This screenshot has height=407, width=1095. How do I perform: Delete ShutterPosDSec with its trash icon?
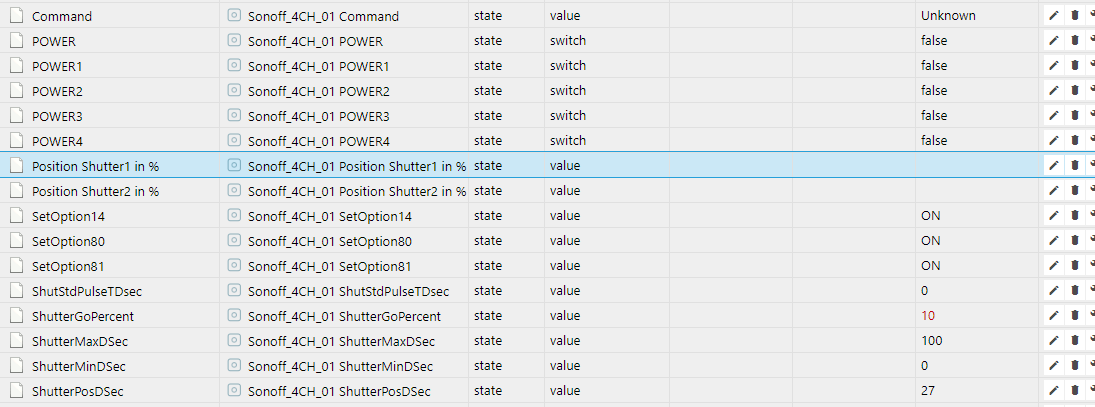pos(1075,391)
